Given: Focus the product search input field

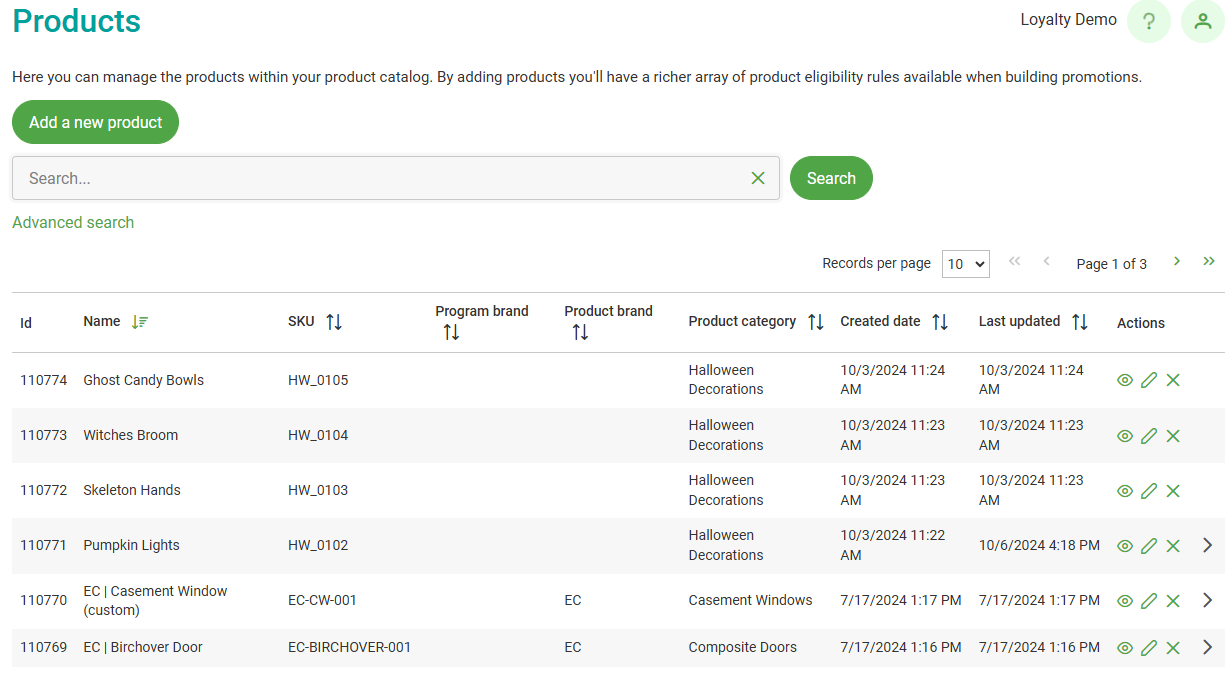Looking at the screenshot, I should pyautogui.click(x=380, y=178).
